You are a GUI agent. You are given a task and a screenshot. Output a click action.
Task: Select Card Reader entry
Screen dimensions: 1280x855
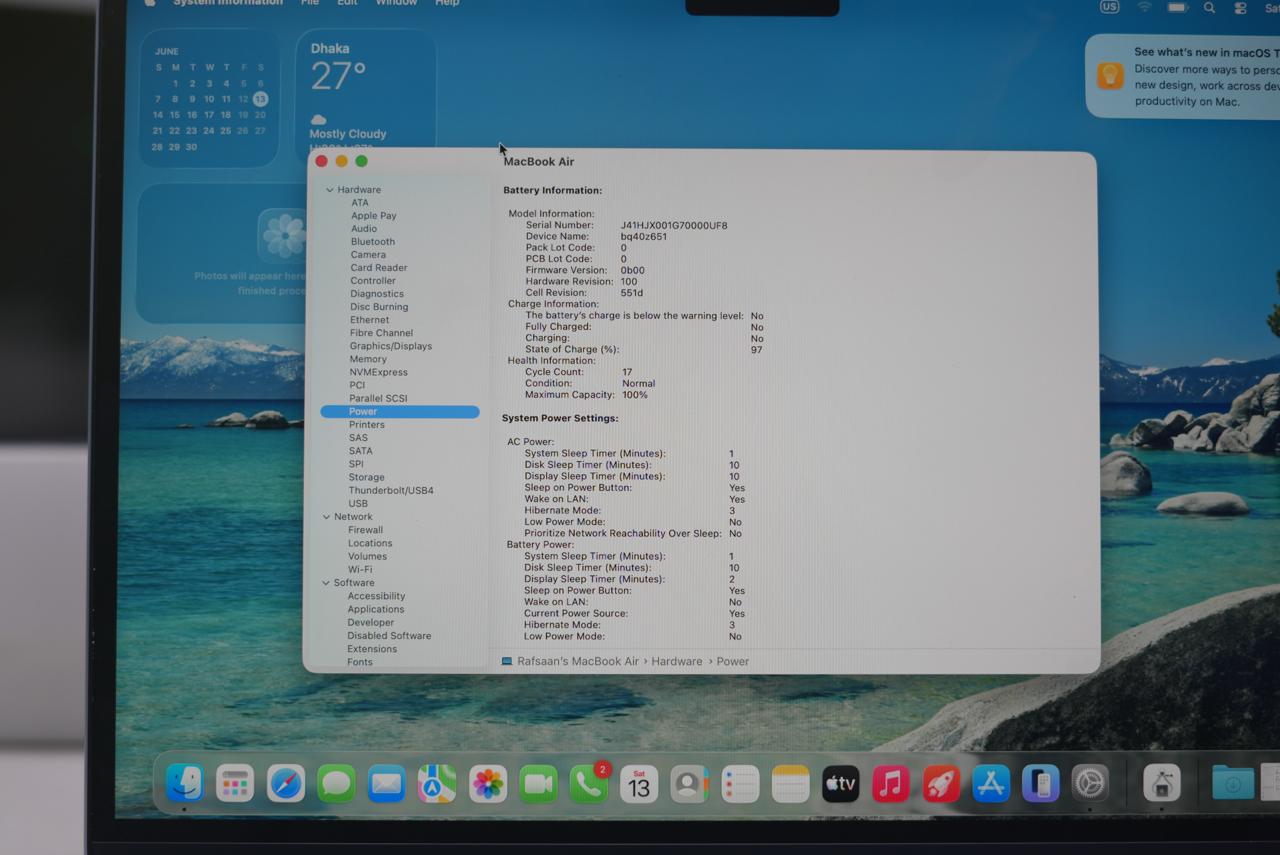coord(379,267)
